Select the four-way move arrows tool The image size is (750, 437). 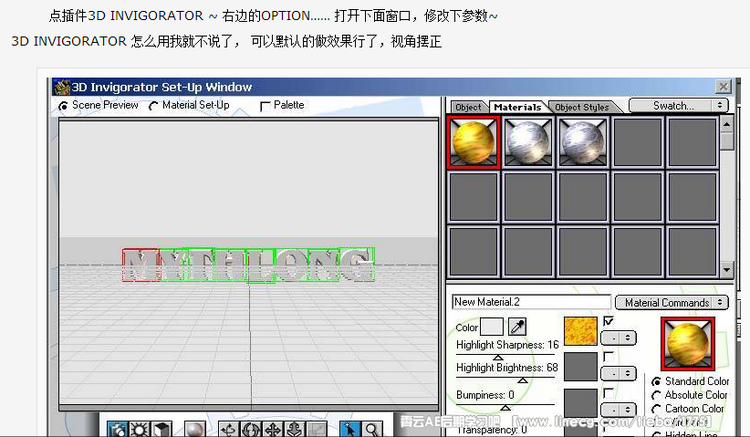[273, 429]
